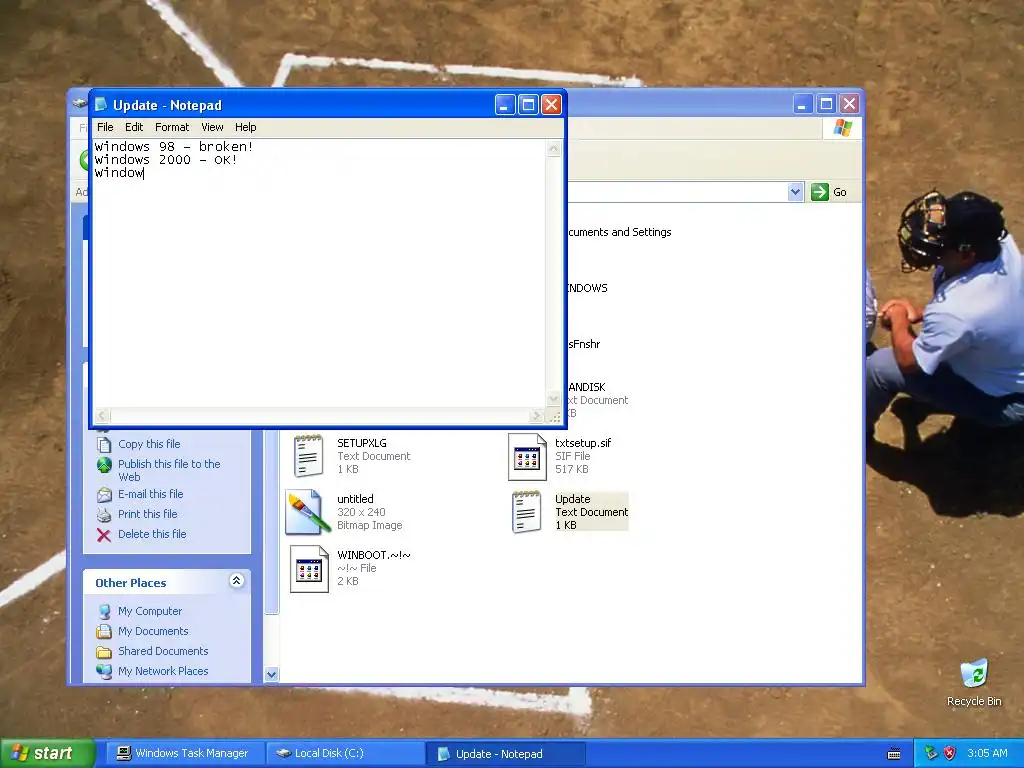Viewport: 1024px width, 768px height.
Task: Select the untitled bitmap image icon
Action: (308, 512)
